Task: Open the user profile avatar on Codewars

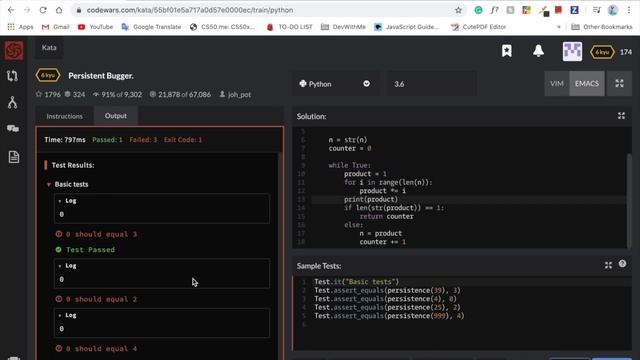Action: point(572,51)
